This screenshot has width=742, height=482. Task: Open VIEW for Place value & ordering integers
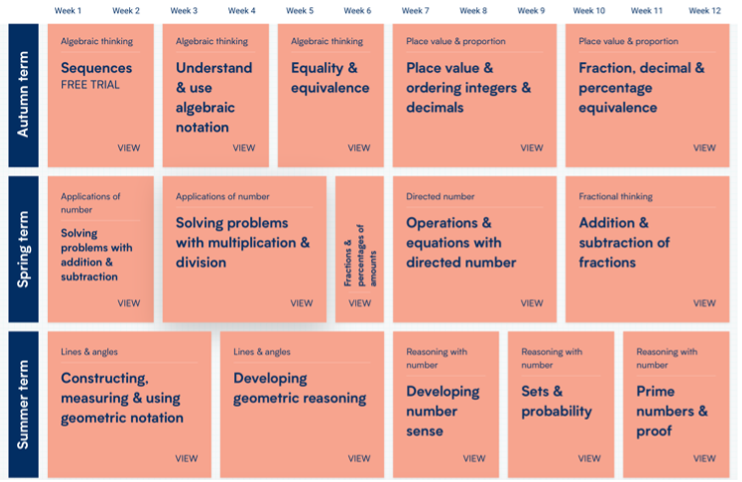tap(532, 148)
